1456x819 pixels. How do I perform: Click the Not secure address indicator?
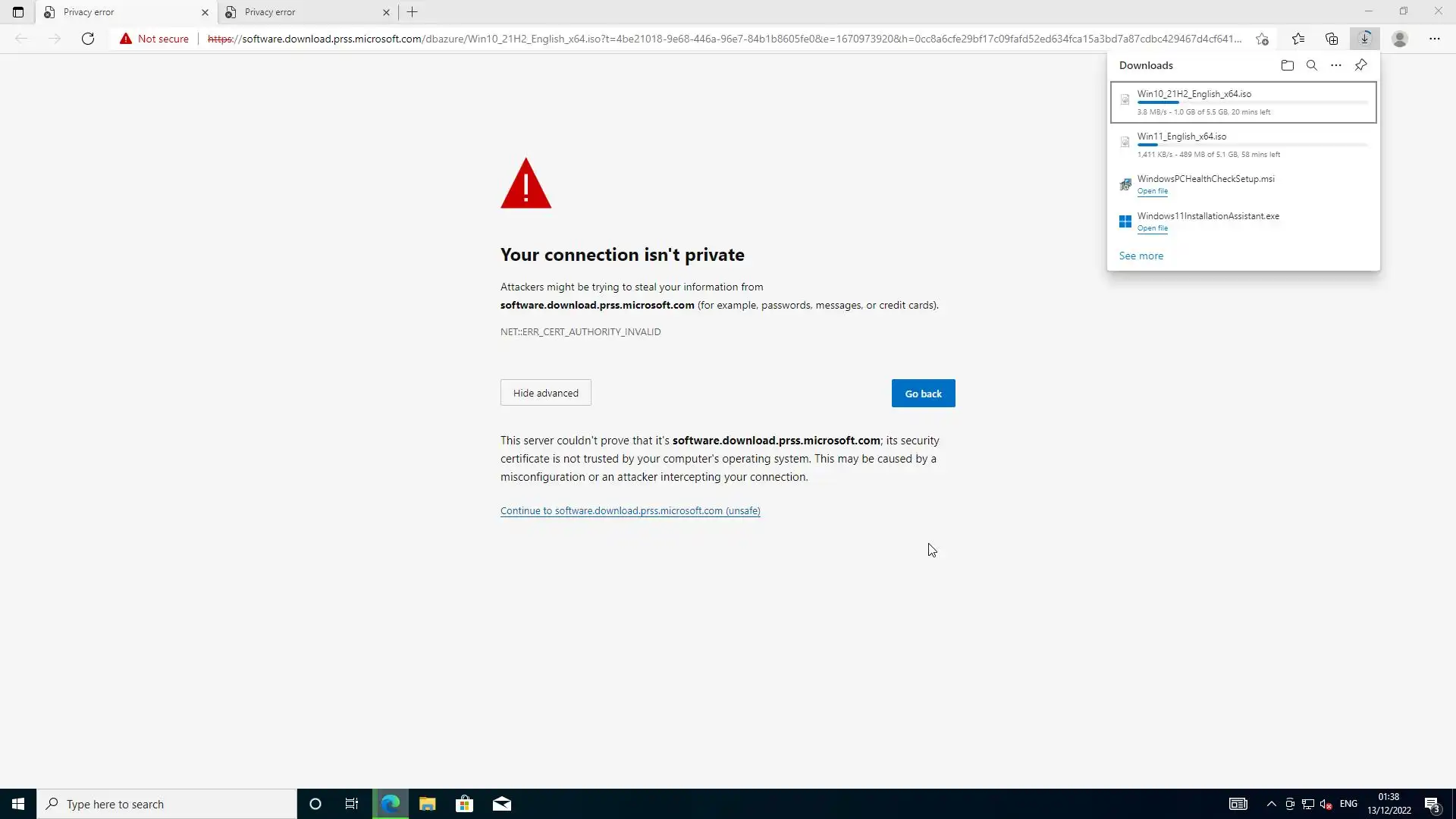[154, 39]
